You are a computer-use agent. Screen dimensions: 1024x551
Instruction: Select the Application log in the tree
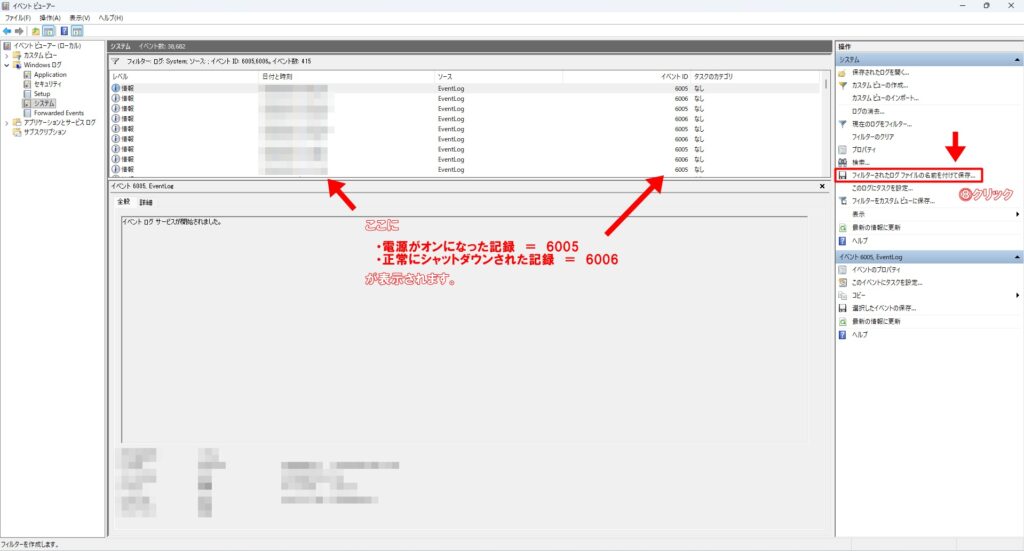[50, 75]
